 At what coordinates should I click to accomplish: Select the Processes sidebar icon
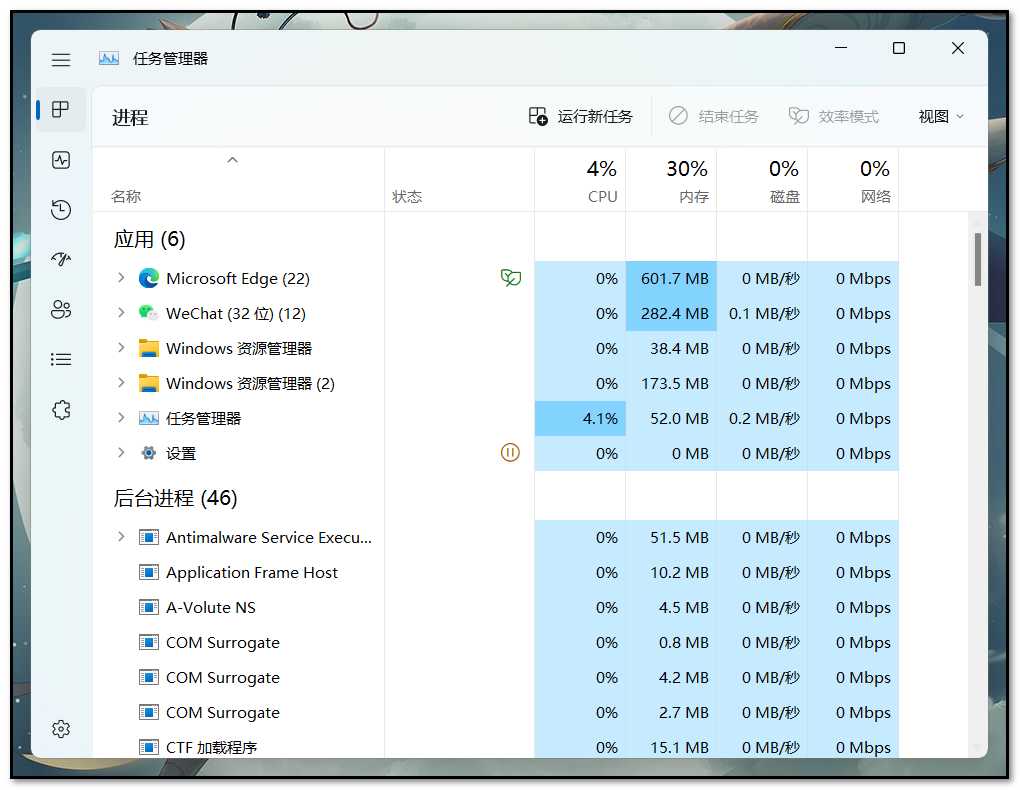tap(61, 110)
